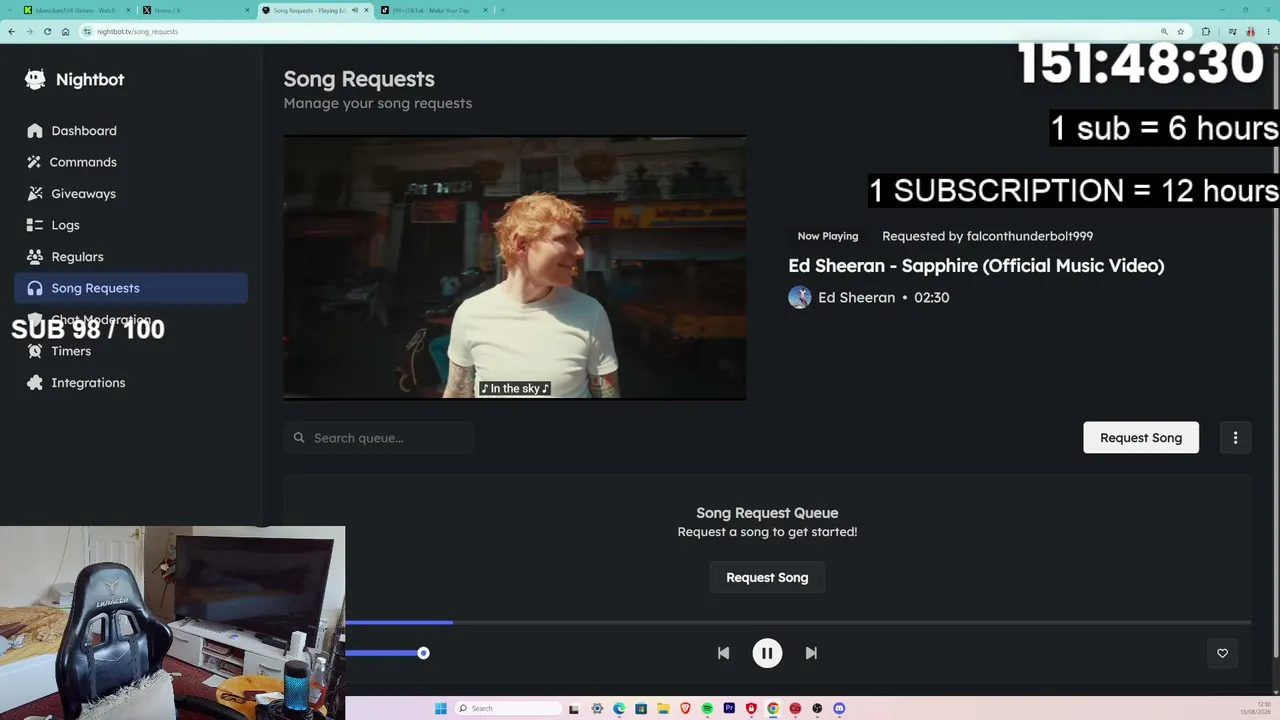The image size is (1280, 720).
Task: Open Spotify from the taskbar
Action: (707, 709)
